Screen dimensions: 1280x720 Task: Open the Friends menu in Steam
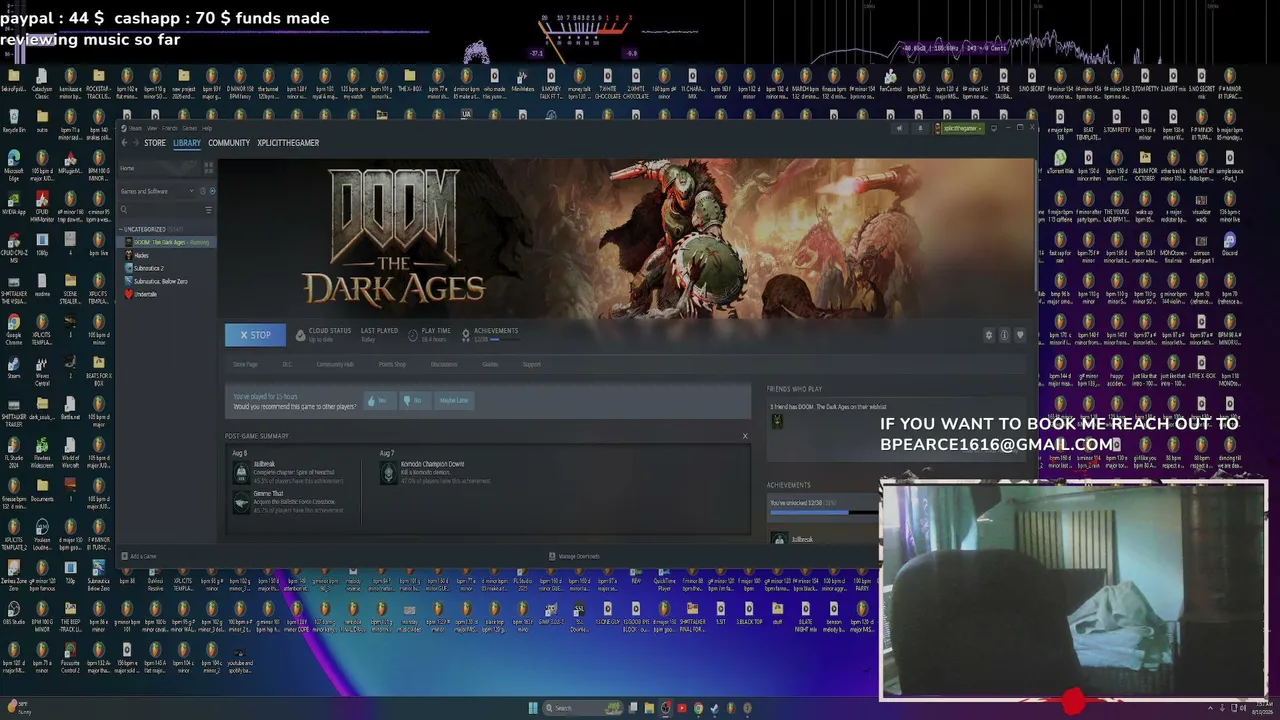(168, 128)
